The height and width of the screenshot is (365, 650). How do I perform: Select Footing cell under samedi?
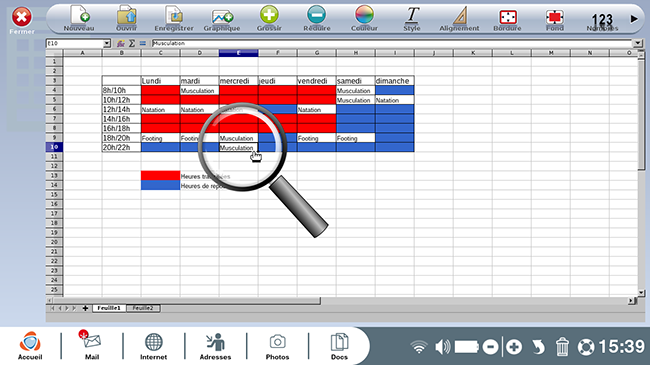(x=355, y=138)
